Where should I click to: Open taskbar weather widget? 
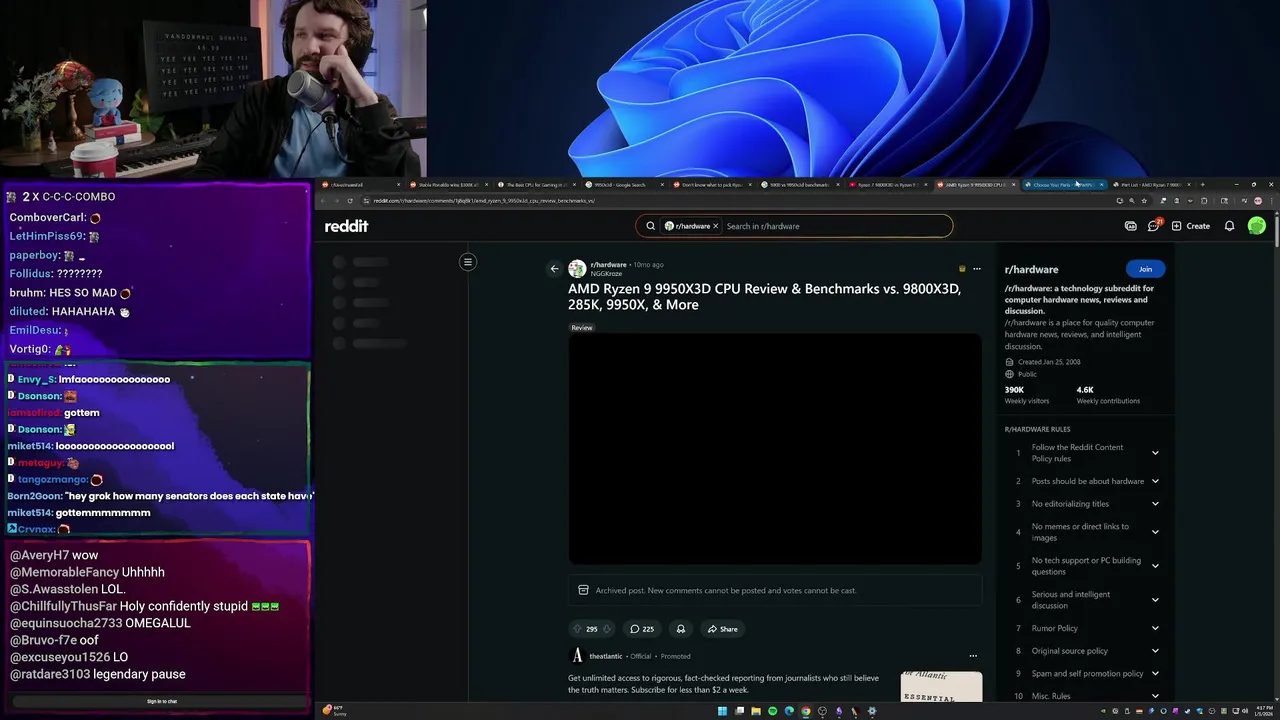point(334,711)
